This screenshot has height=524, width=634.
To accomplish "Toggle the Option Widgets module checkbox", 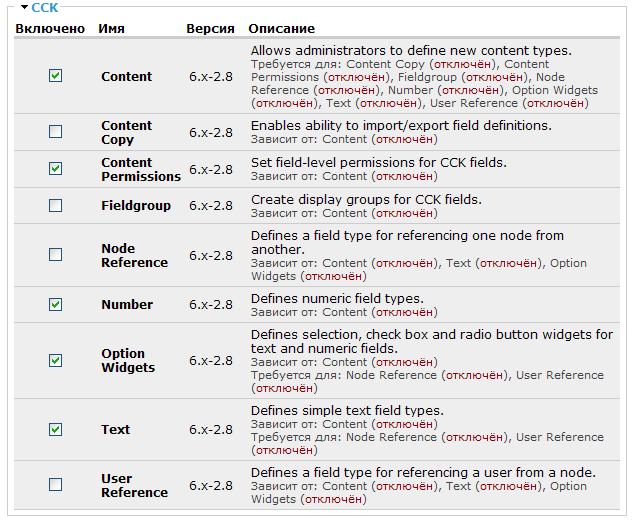I will [x=55, y=360].
